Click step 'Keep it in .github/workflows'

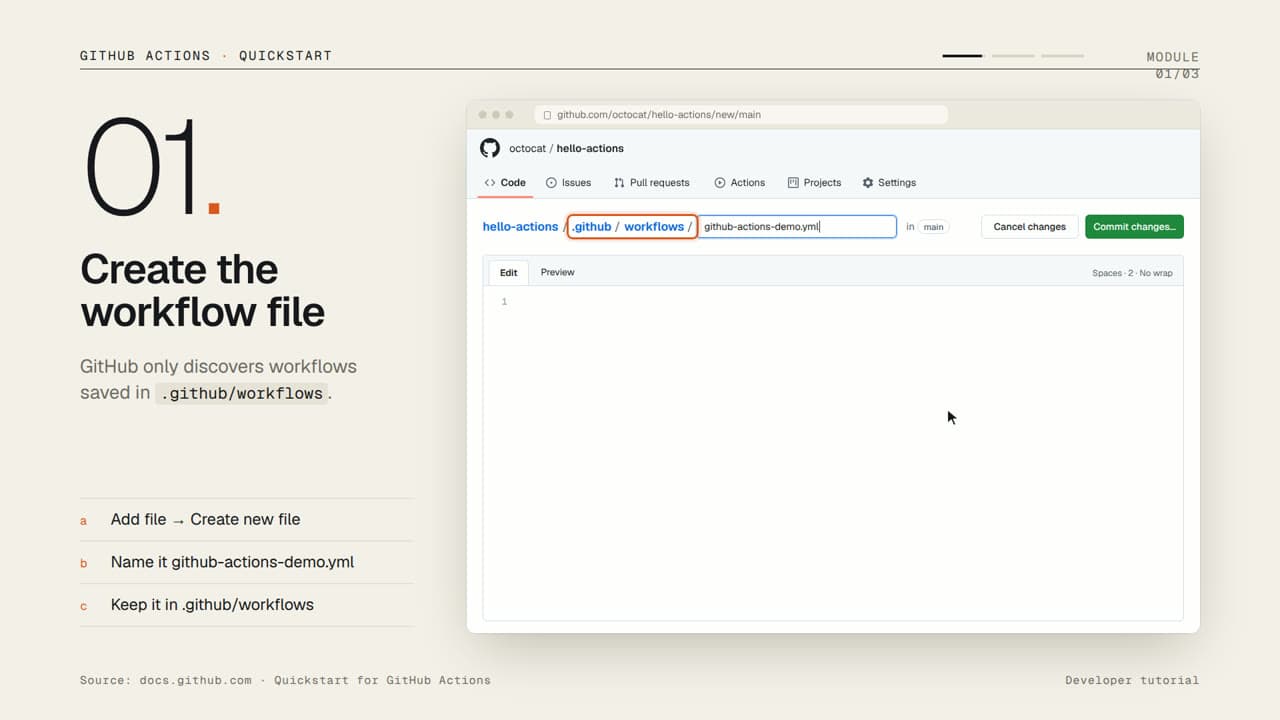(247, 605)
